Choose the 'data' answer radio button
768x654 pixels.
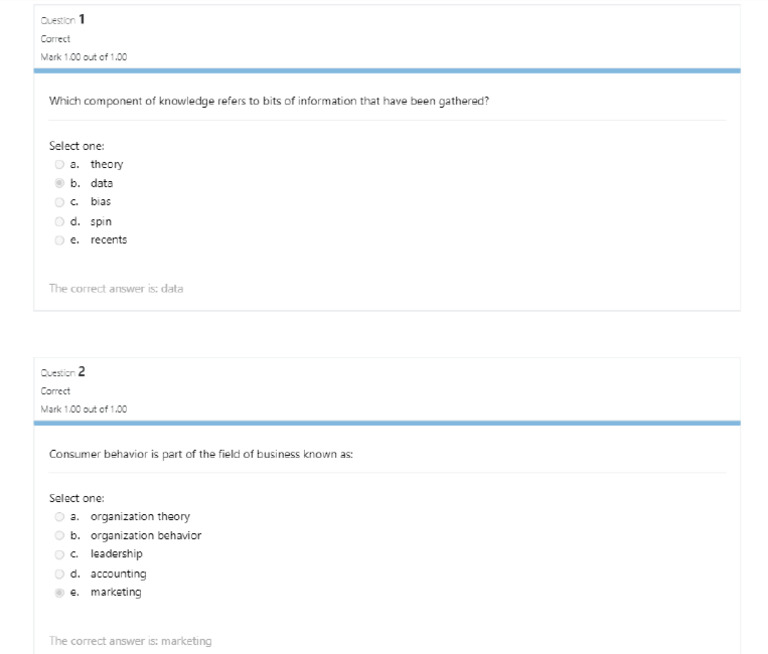(60, 183)
